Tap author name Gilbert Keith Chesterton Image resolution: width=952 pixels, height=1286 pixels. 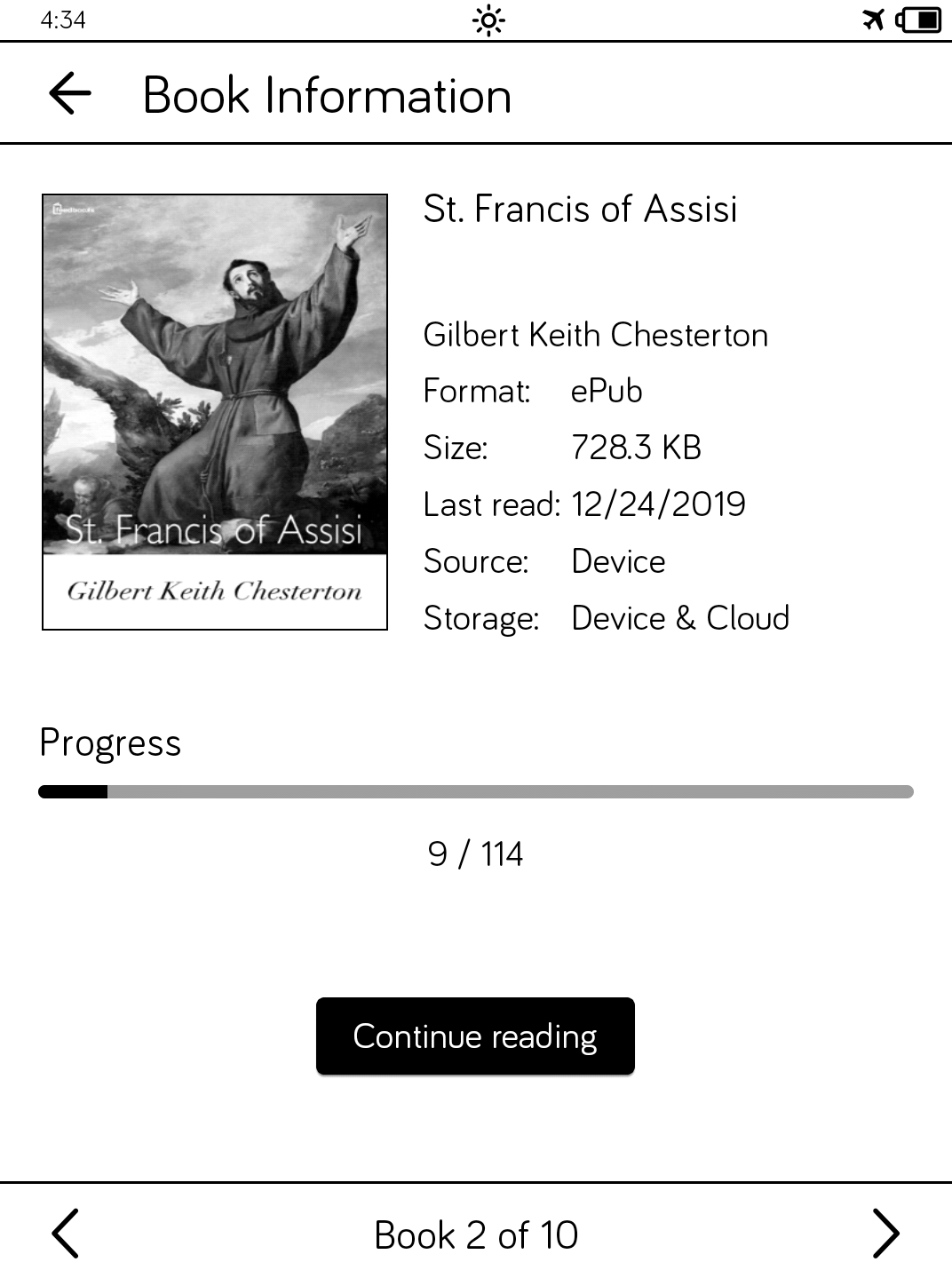pos(595,335)
